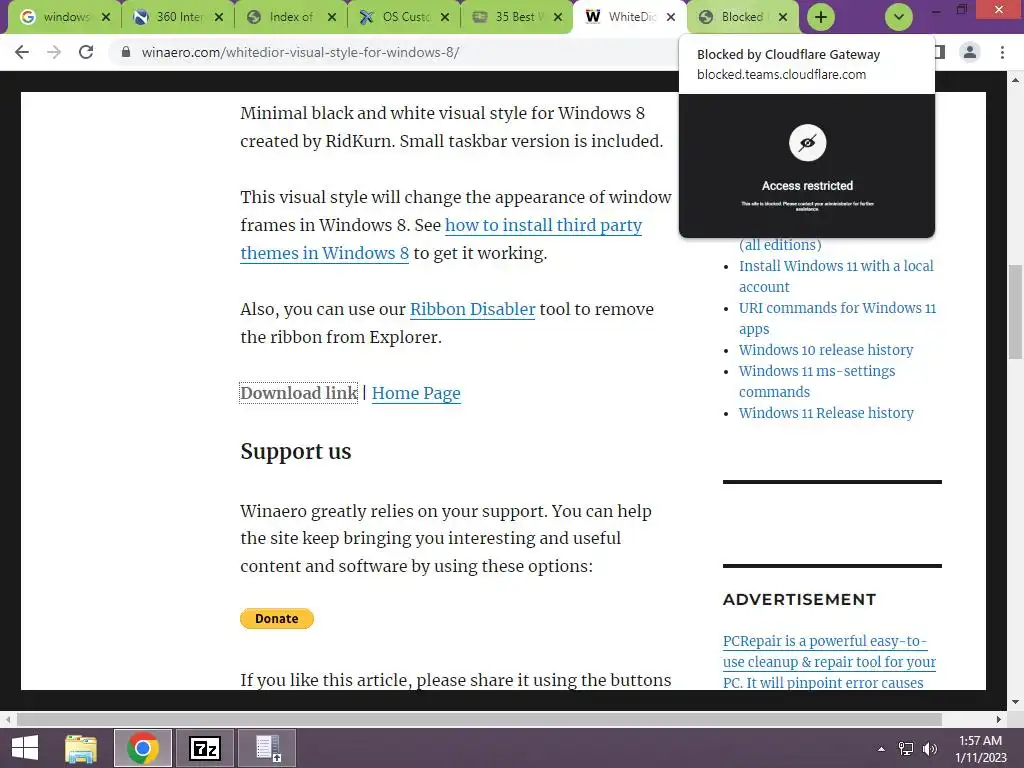Show hidden system tray icons
This screenshot has width=1024, height=768.
click(881, 749)
